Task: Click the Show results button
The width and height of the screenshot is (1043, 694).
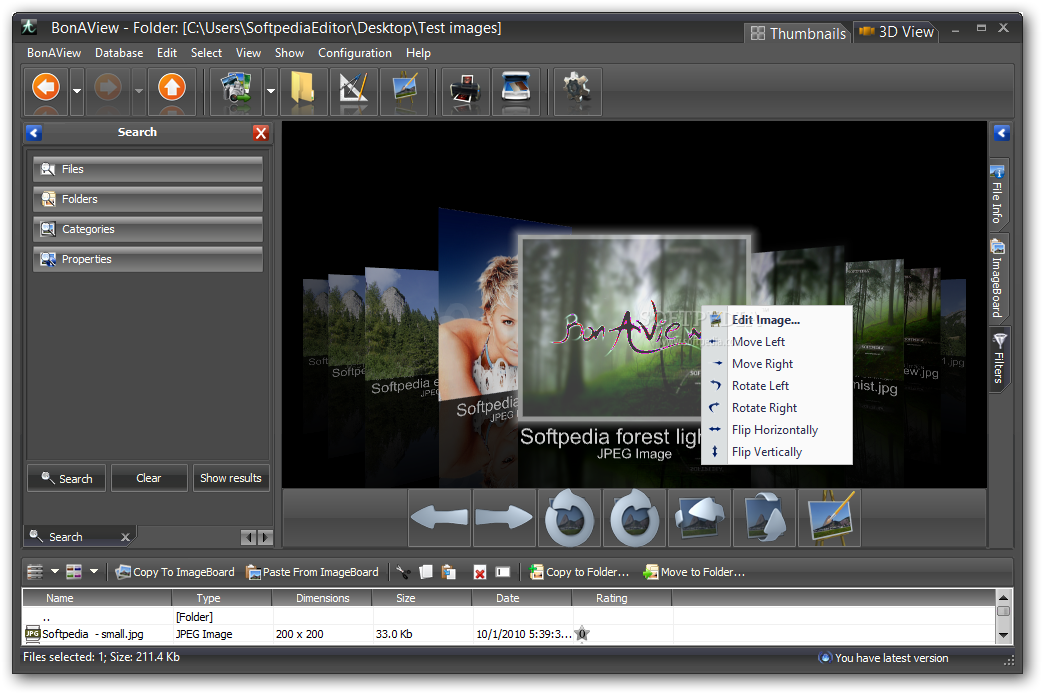Action: 231,478
